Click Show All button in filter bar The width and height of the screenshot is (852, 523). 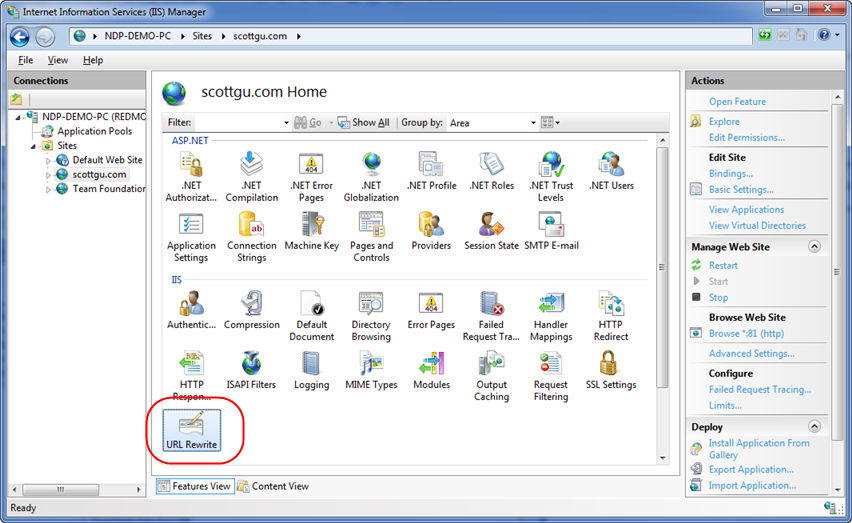[x=364, y=123]
